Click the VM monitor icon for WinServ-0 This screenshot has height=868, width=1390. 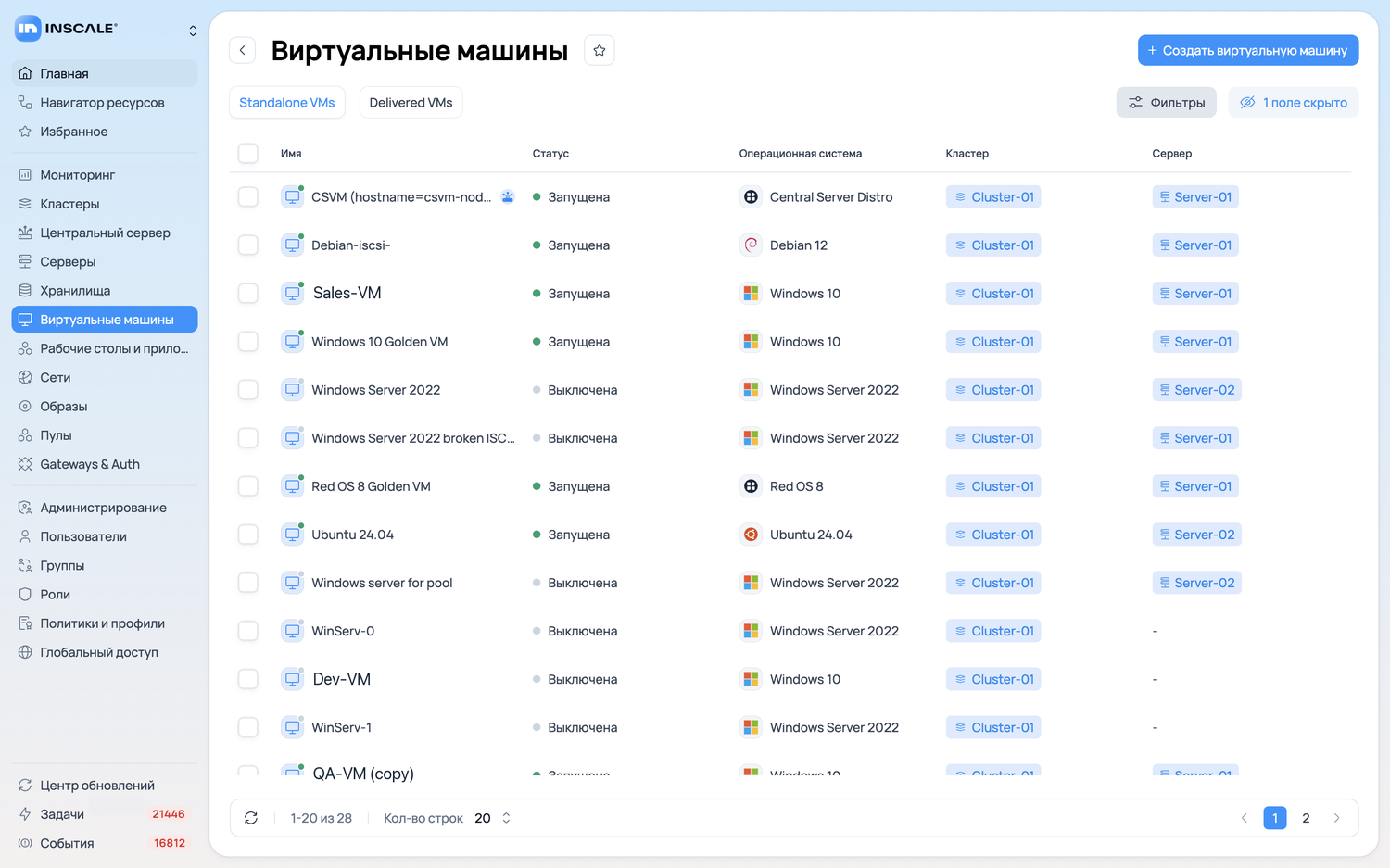tap(293, 631)
